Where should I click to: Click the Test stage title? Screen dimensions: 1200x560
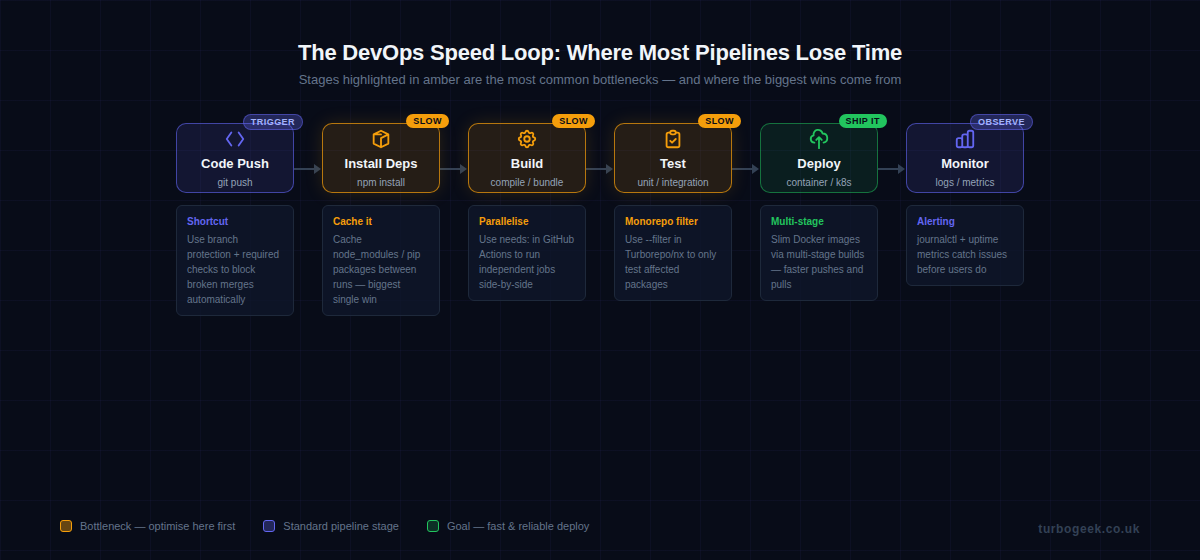coord(673,164)
